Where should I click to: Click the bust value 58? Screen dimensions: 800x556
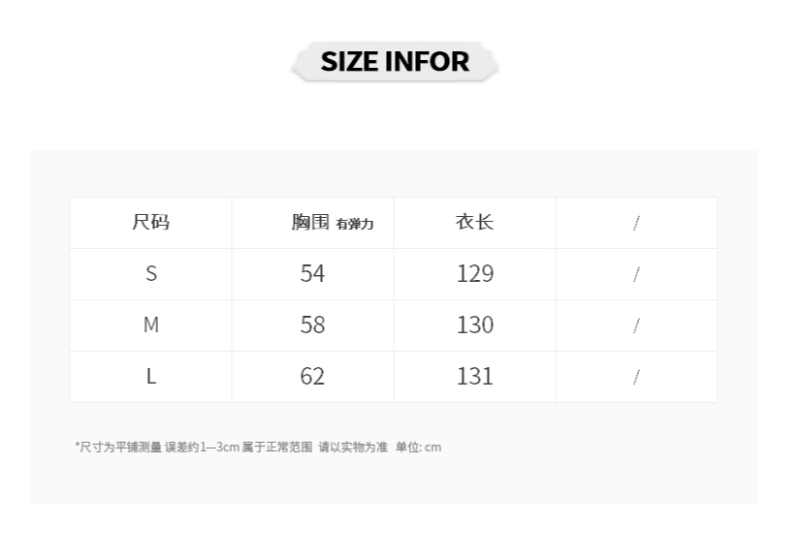tap(313, 325)
